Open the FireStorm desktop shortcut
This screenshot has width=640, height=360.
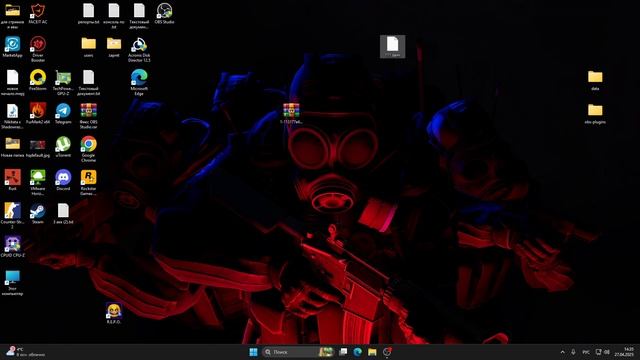[38, 80]
